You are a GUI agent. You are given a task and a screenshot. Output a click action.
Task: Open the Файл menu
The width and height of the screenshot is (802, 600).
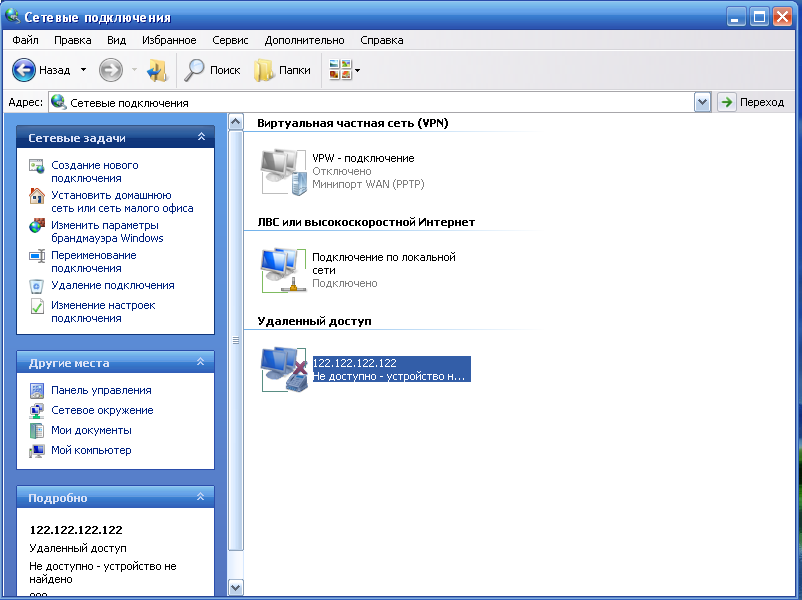(x=25, y=40)
